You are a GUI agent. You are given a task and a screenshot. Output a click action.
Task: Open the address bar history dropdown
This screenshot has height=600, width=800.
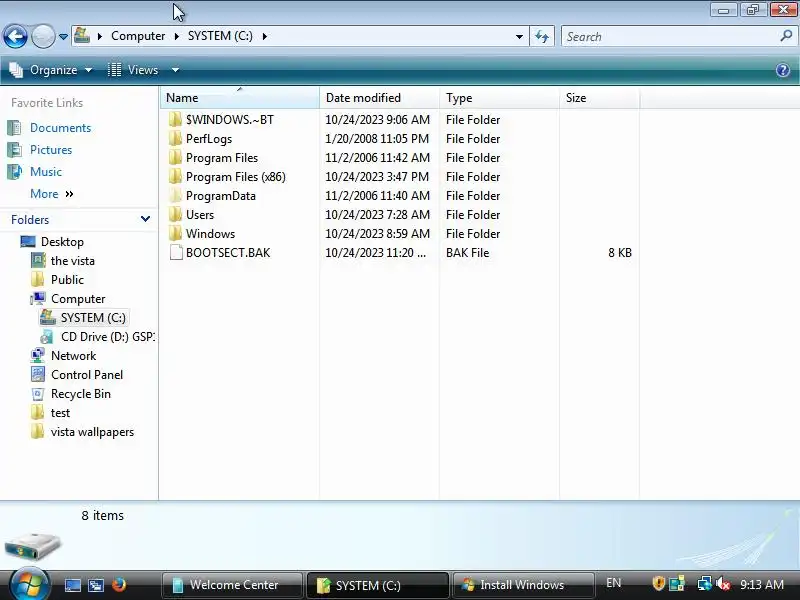519,37
